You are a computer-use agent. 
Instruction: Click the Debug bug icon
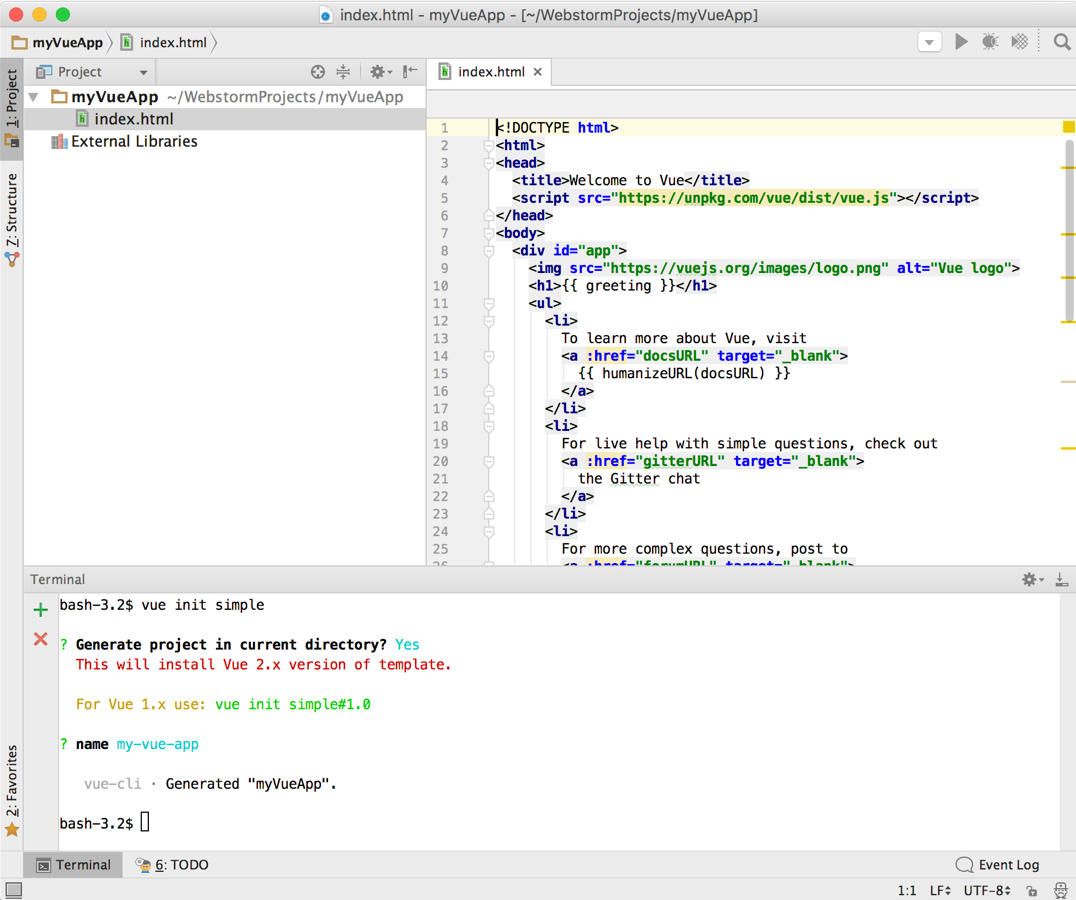coord(990,42)
